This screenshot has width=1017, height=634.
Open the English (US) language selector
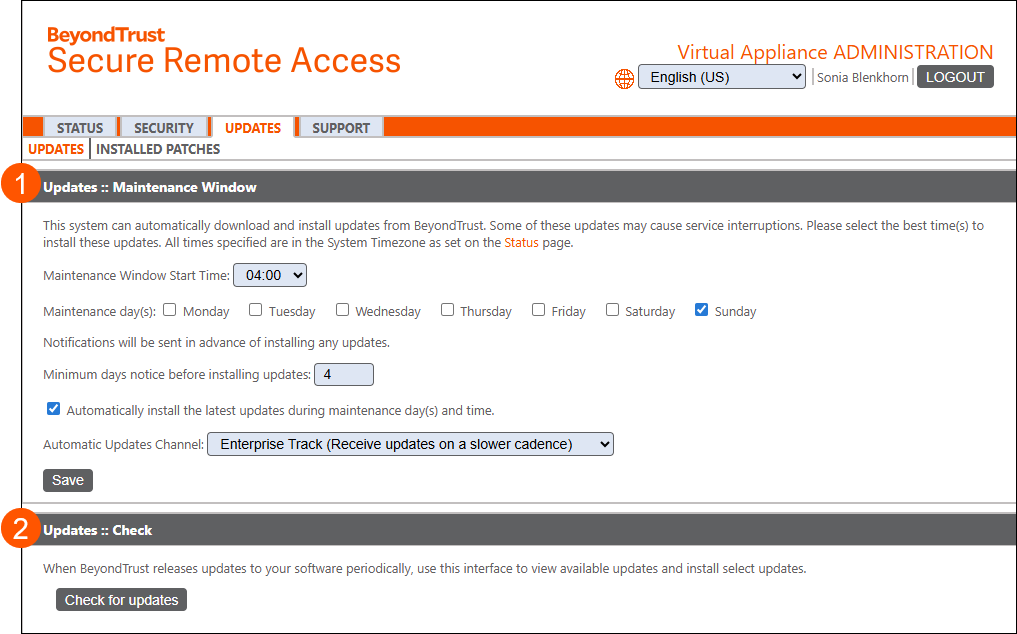pos(721,76)
